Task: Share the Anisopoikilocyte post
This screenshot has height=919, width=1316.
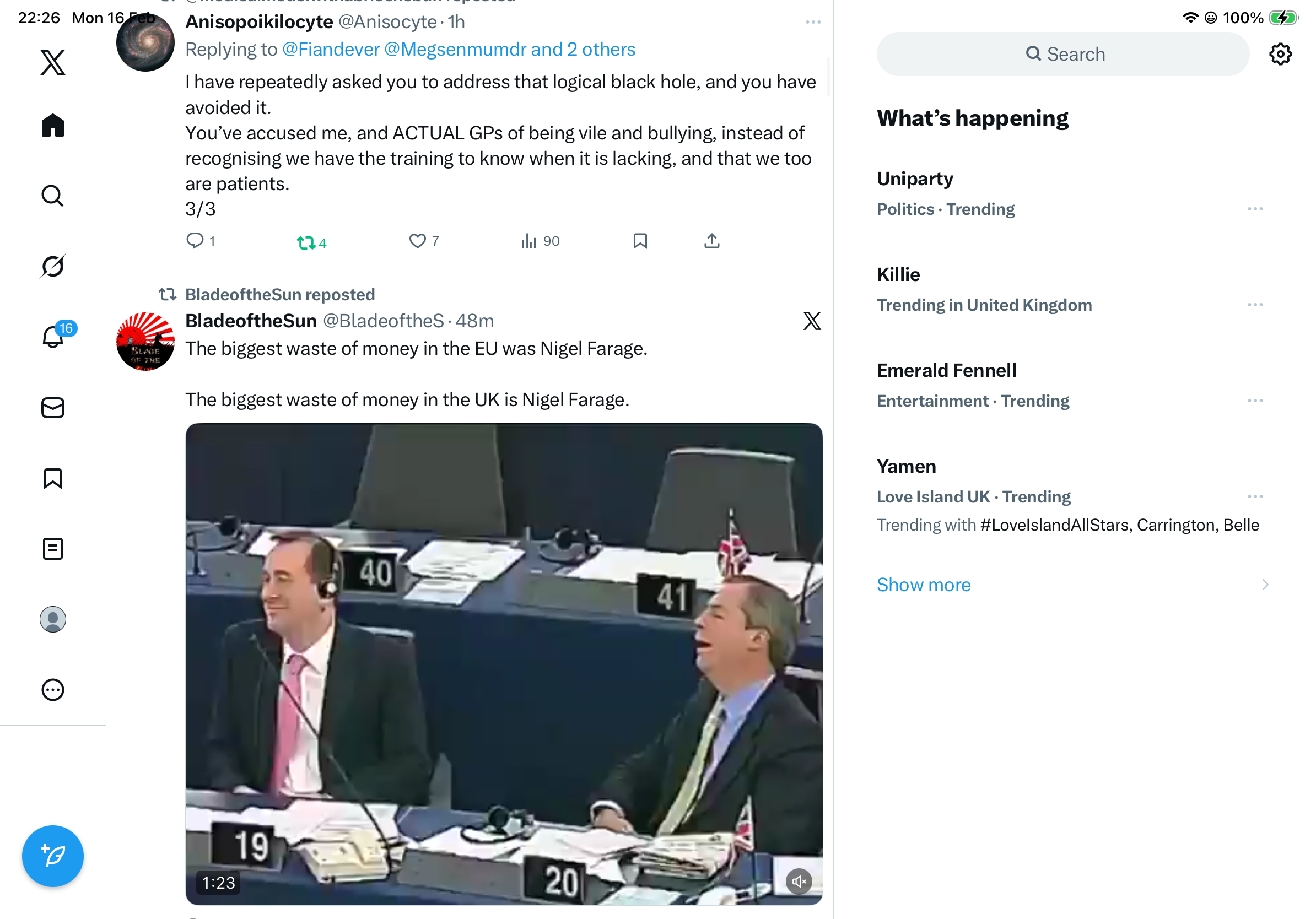Action: pos(711,241)
